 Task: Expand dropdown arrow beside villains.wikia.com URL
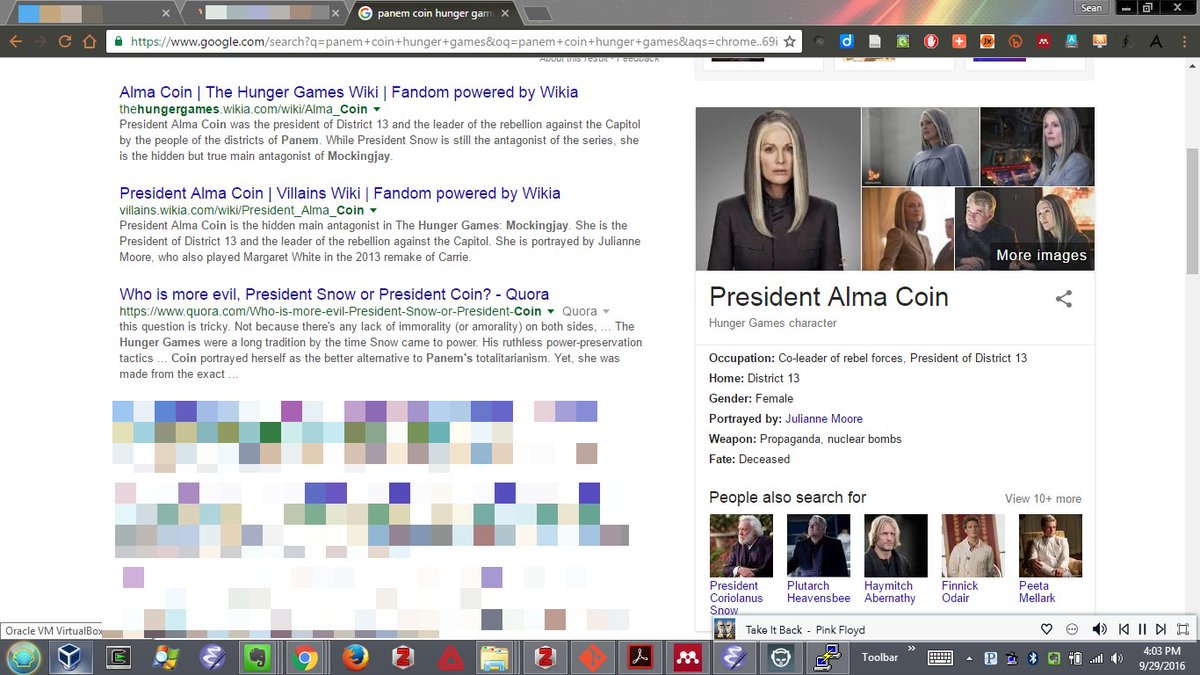pyautogui.click(x=374, y=210)
